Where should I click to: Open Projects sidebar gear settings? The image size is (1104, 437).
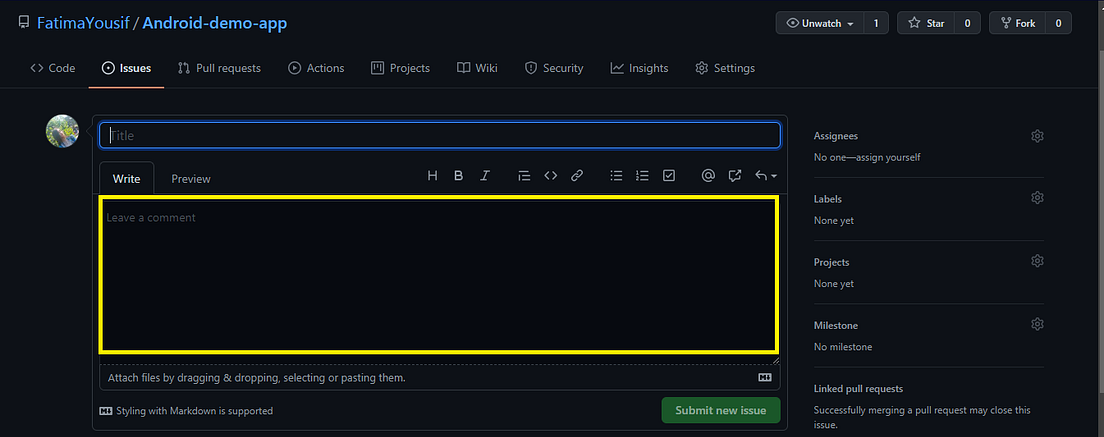click(x=1037, y=261)
